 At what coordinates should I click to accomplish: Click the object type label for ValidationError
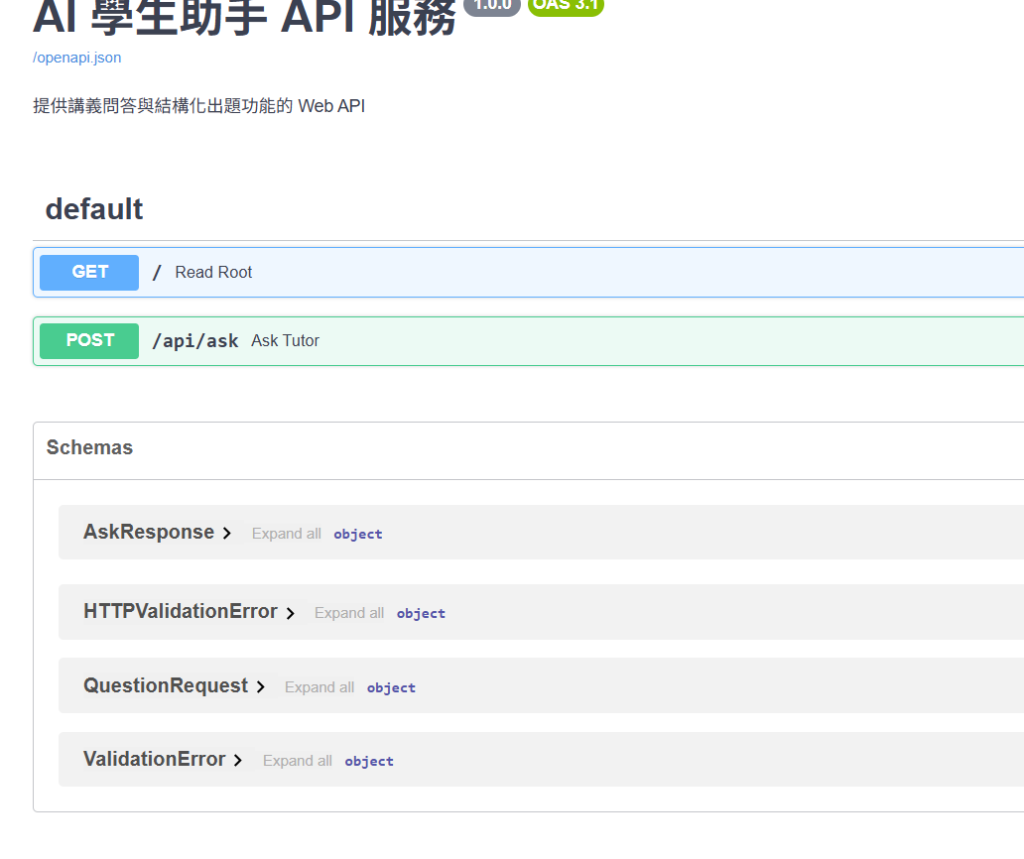point(369,762)
